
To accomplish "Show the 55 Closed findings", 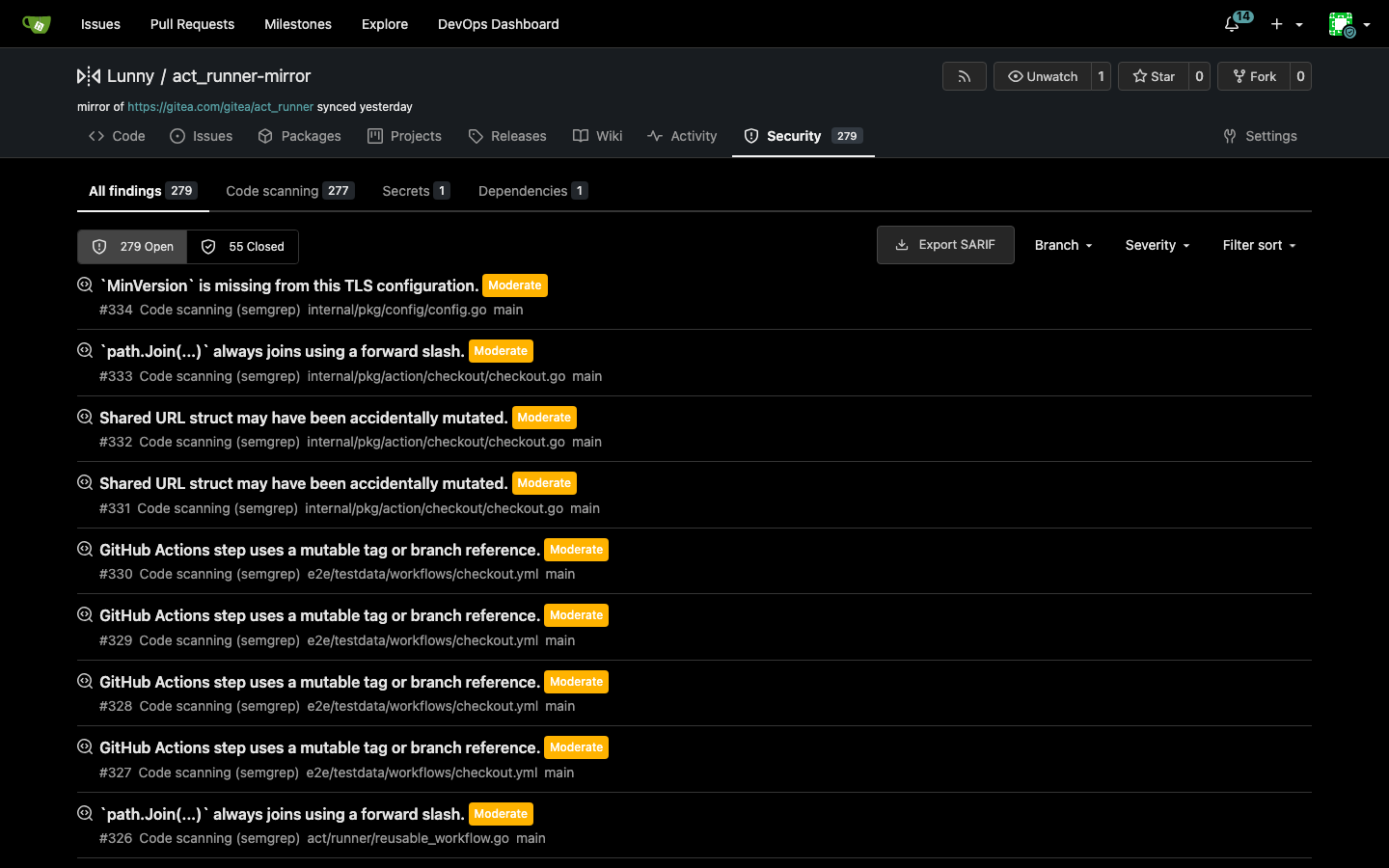I will click(x=242, y=247).
